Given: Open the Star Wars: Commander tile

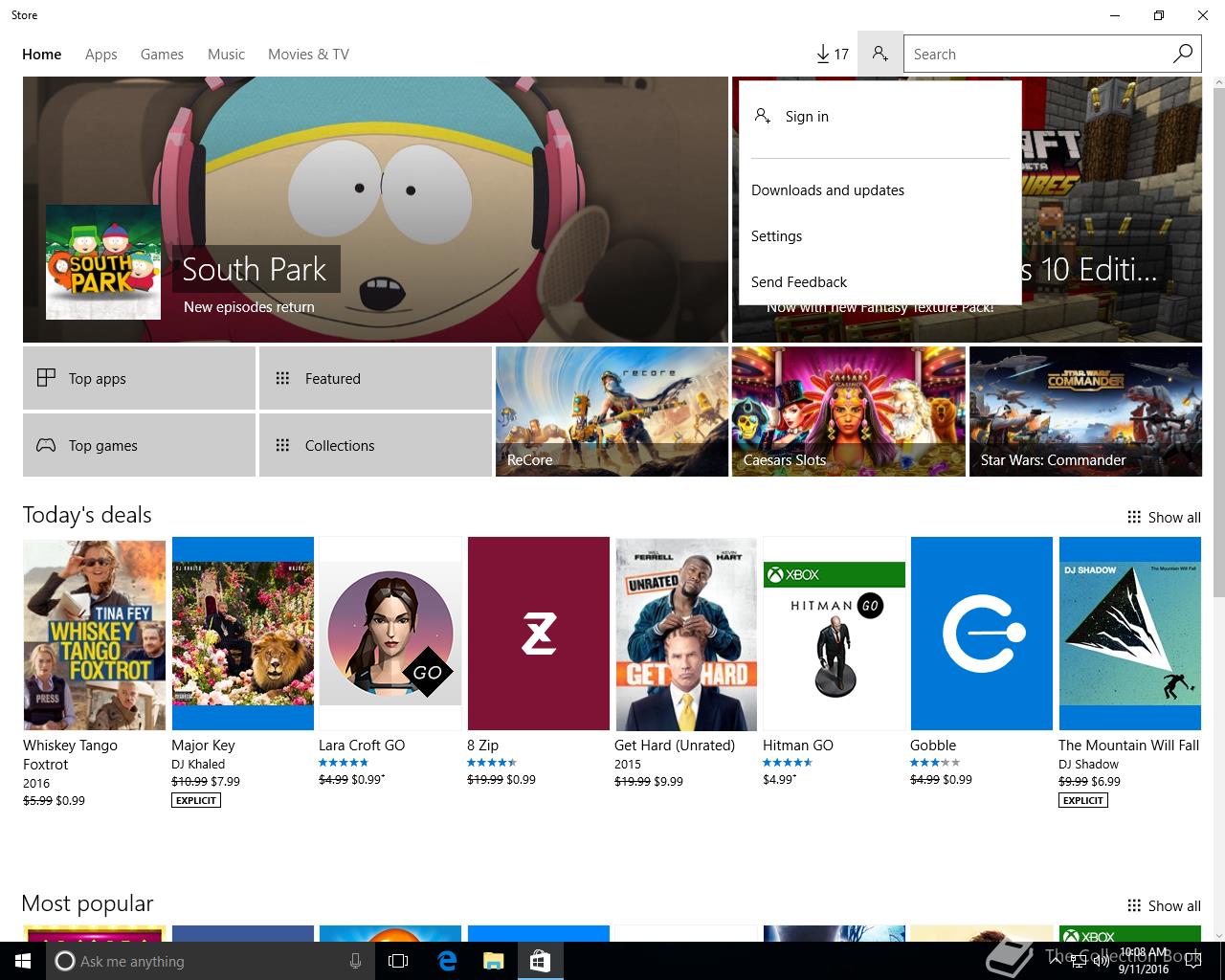Looking at the screenshot, I should point(1085,412).
